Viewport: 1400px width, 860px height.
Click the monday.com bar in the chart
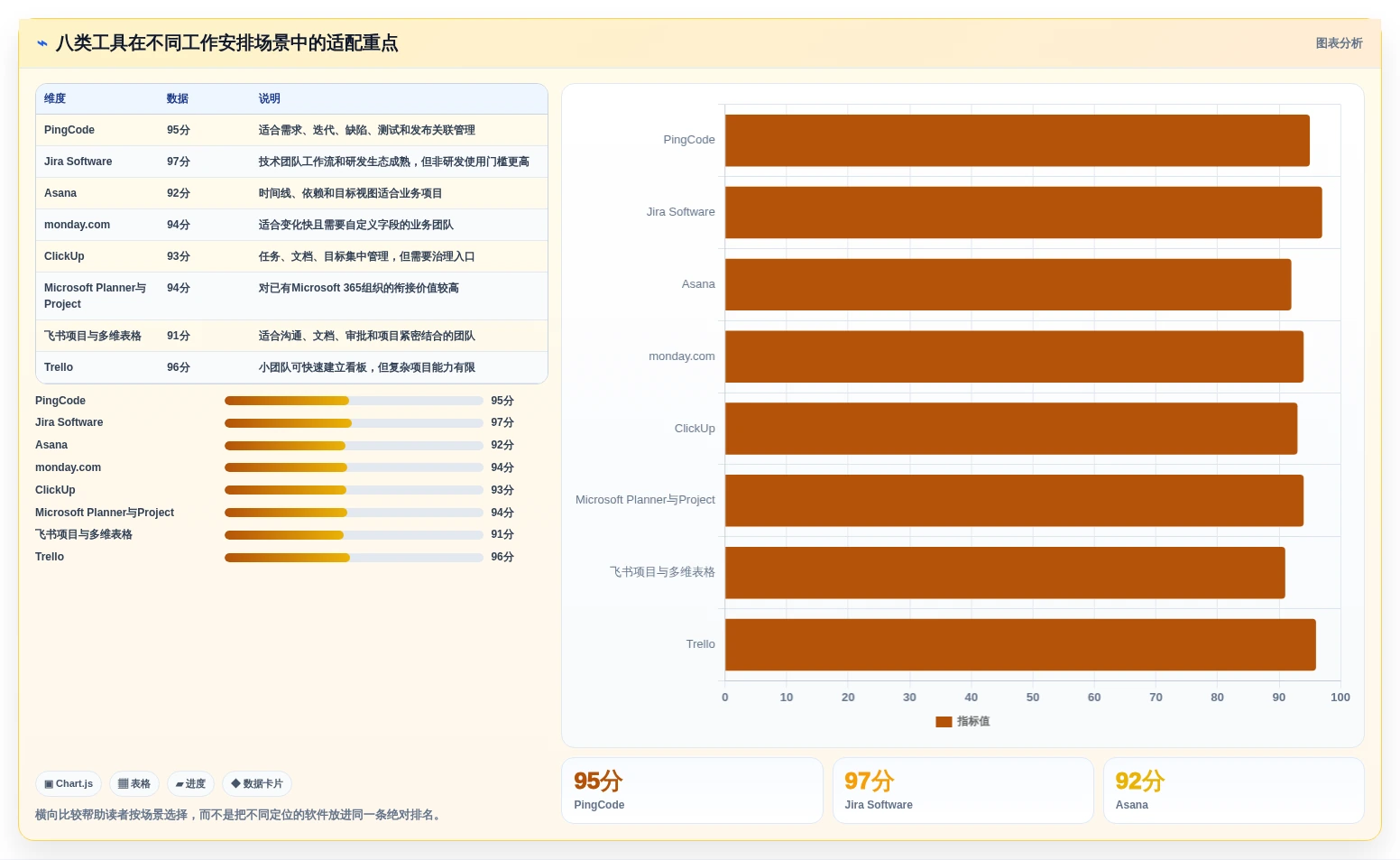[x=1014, y=356]
